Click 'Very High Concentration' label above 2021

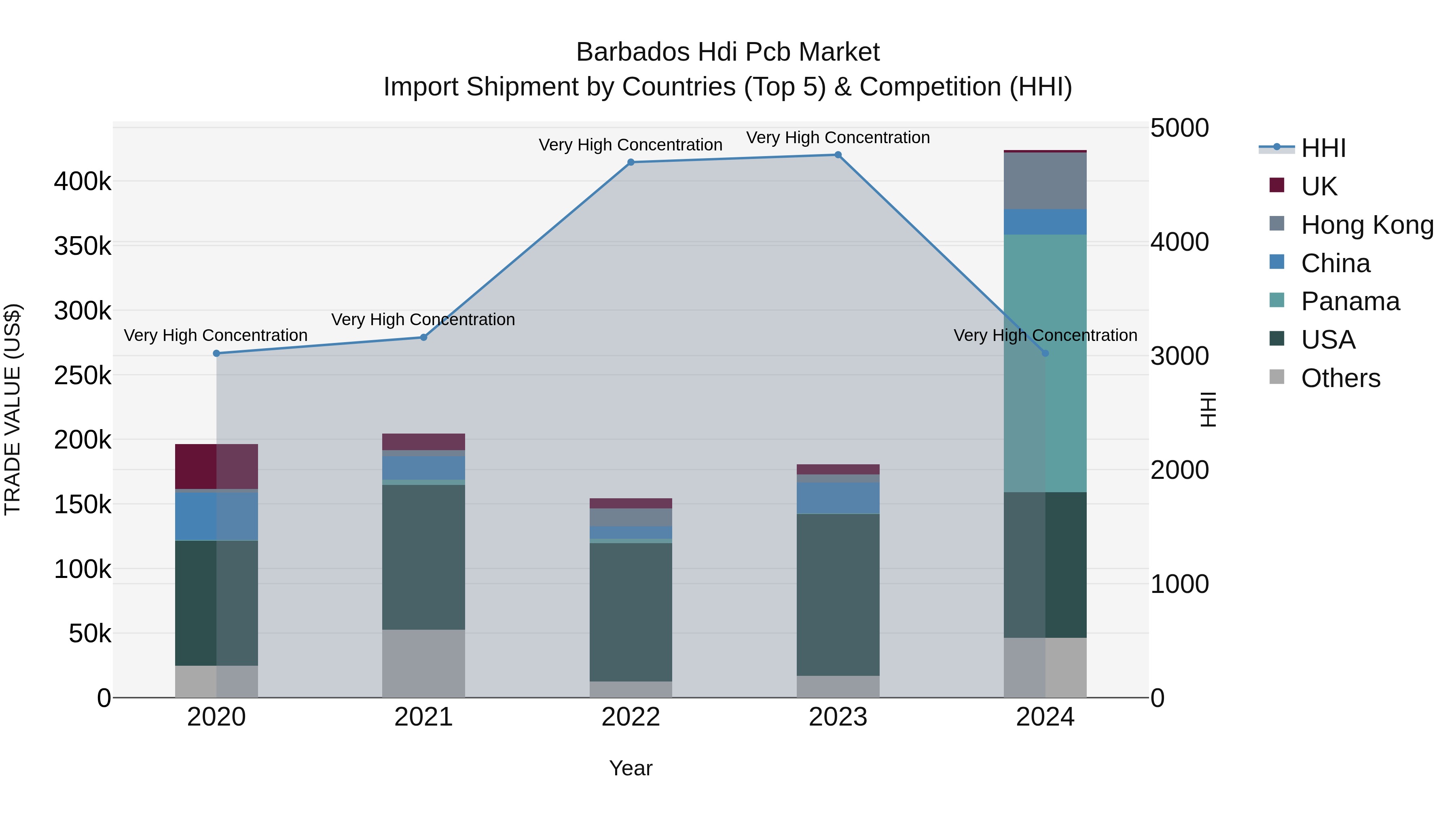pyautogui.click(x=423, y=320)
